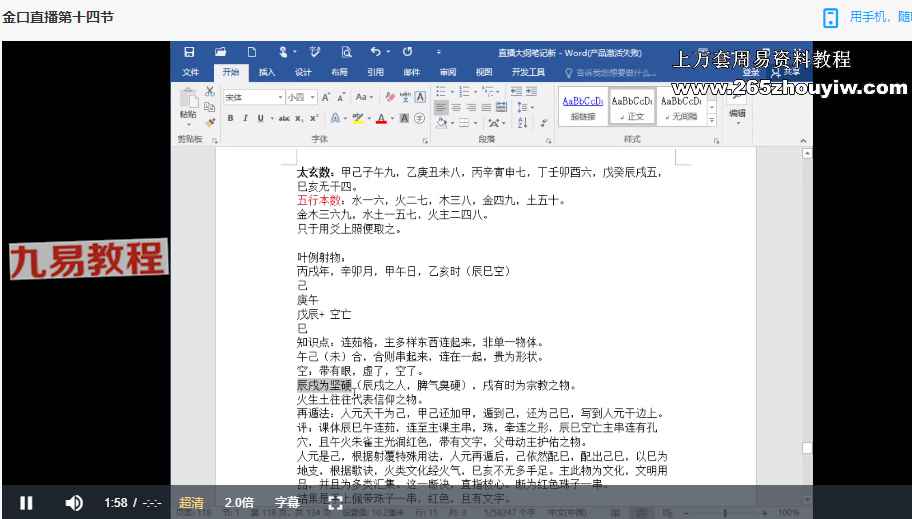Click the new blank document icon

252,52
